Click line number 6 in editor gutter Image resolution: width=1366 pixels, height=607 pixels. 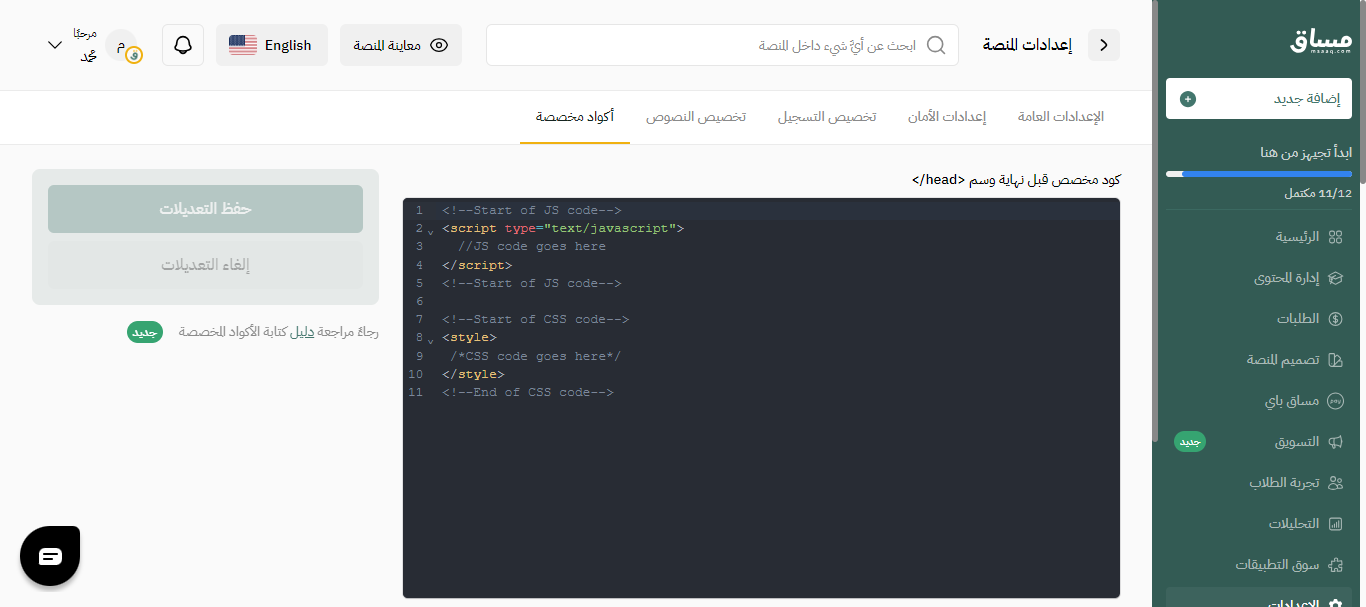click(x=419, y=301)
